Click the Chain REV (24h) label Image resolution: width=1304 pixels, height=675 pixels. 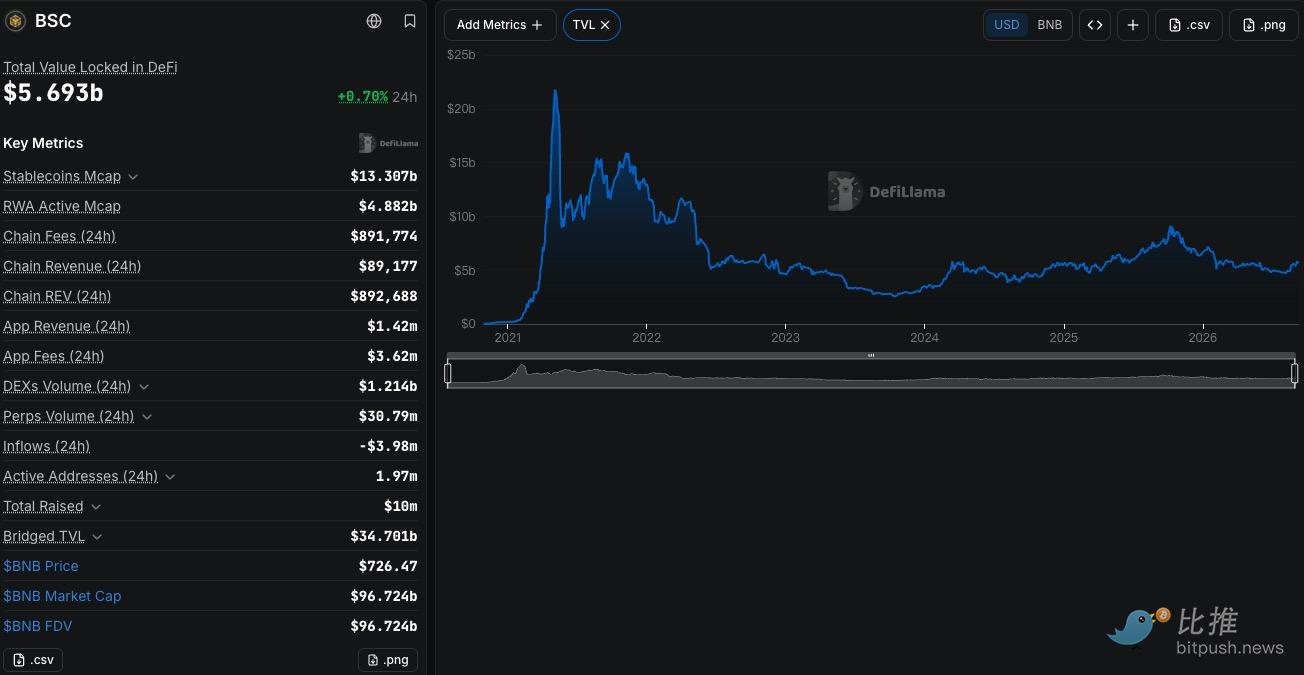pyautogui.click(x=57, y=296)
